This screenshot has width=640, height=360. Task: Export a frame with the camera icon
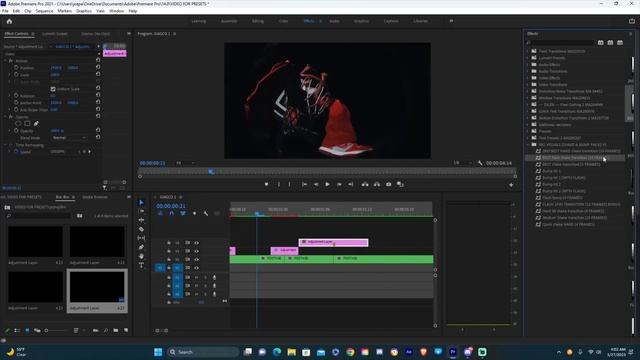coord(389,184)
